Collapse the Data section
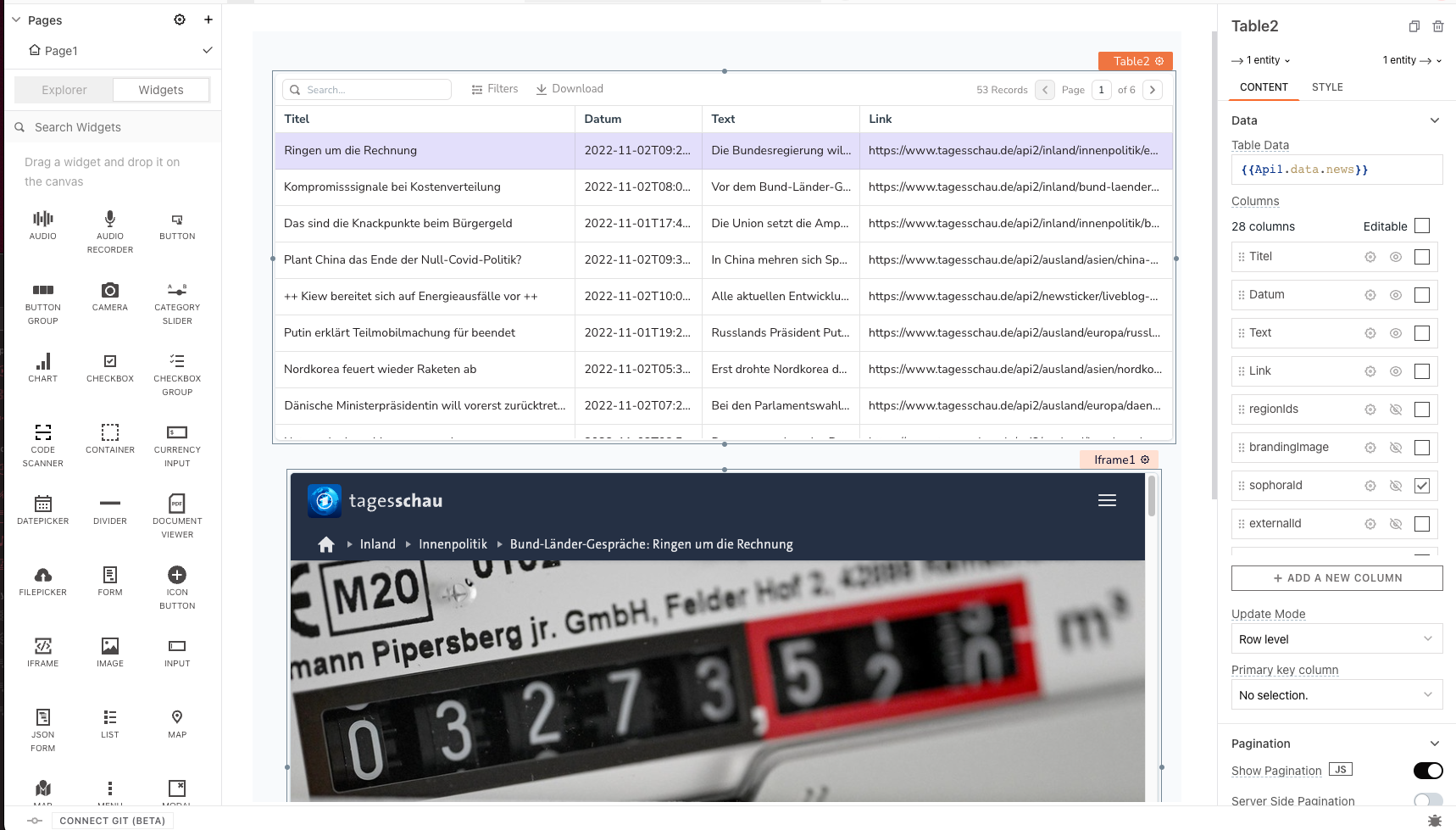The image size is (1456, 830). click(1435, 120)
